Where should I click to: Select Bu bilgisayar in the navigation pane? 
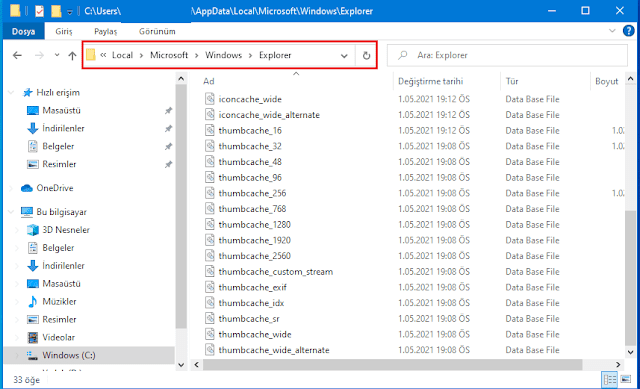61,212
